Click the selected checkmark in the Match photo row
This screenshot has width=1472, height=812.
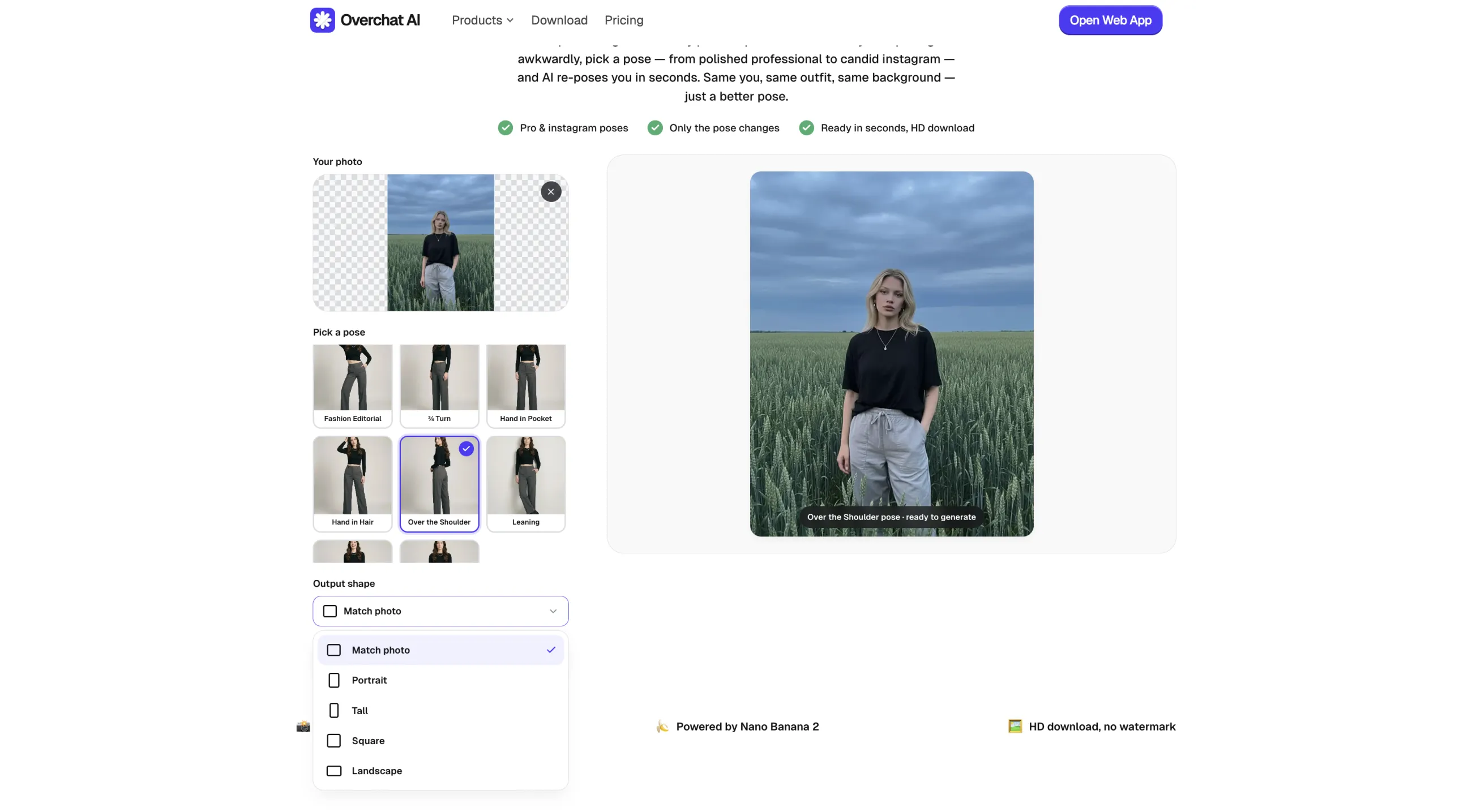551,650
